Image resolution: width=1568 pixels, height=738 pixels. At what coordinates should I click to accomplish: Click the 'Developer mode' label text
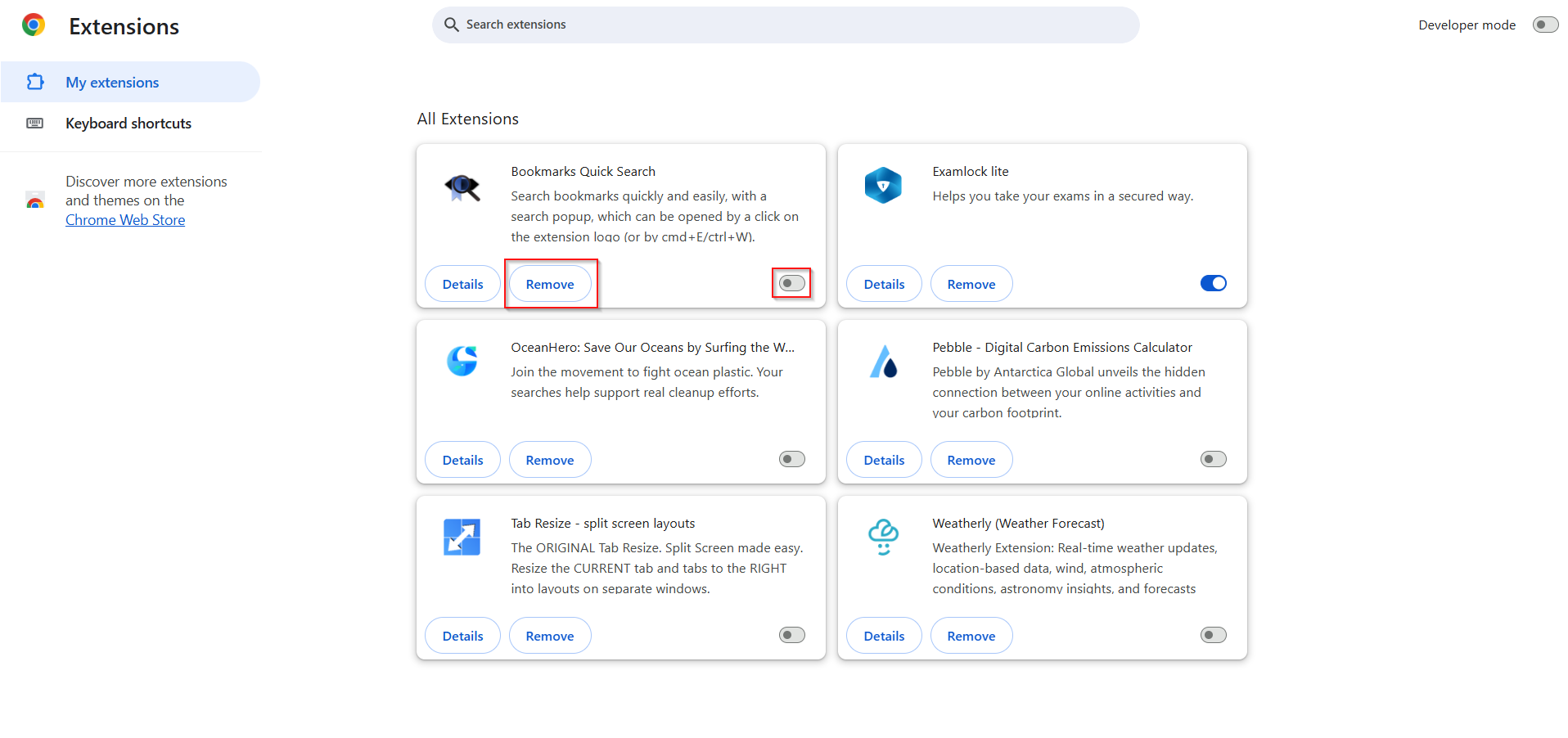coord(1467,25)
